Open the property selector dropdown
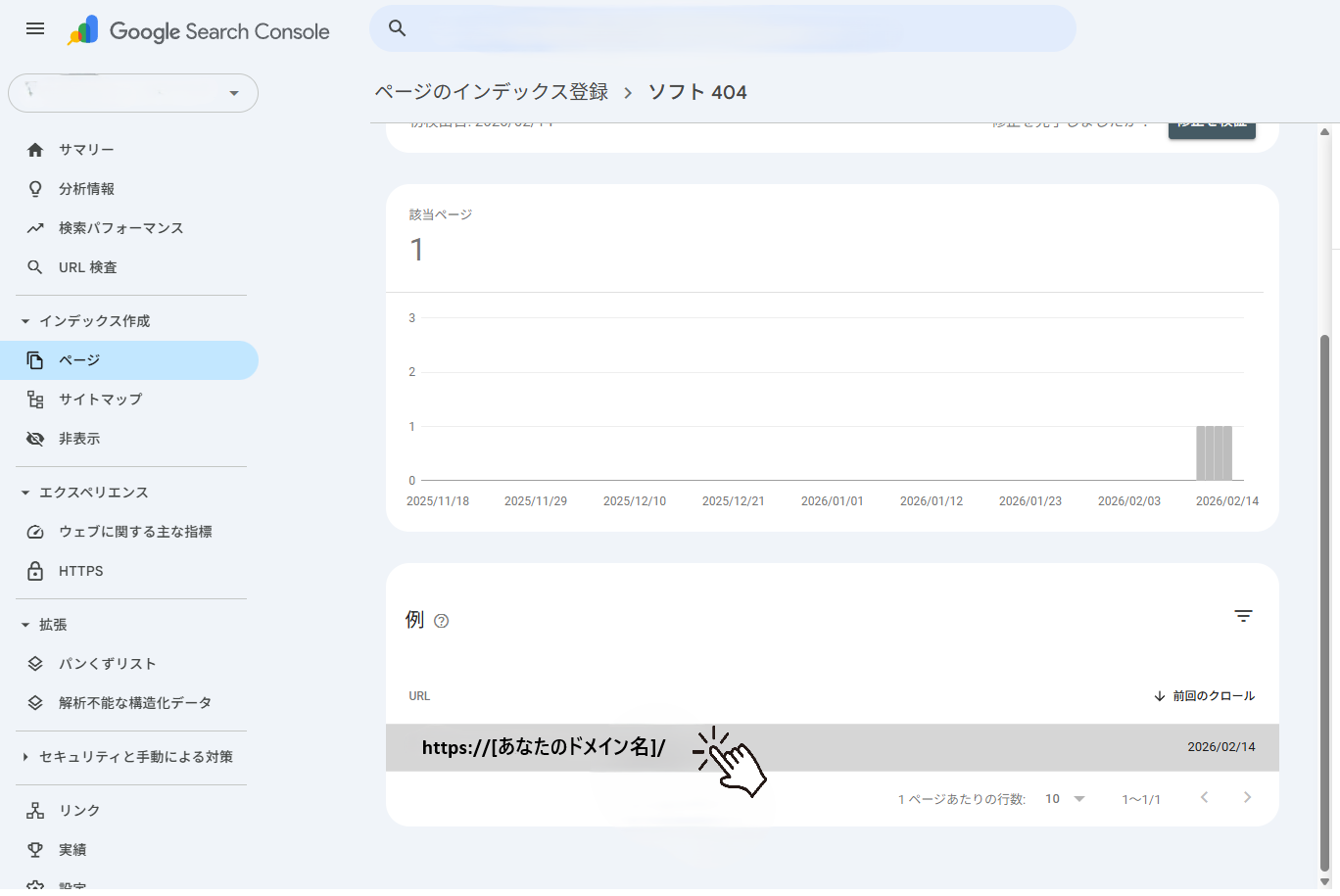The image size is (1340, 896). pos(133,92)
